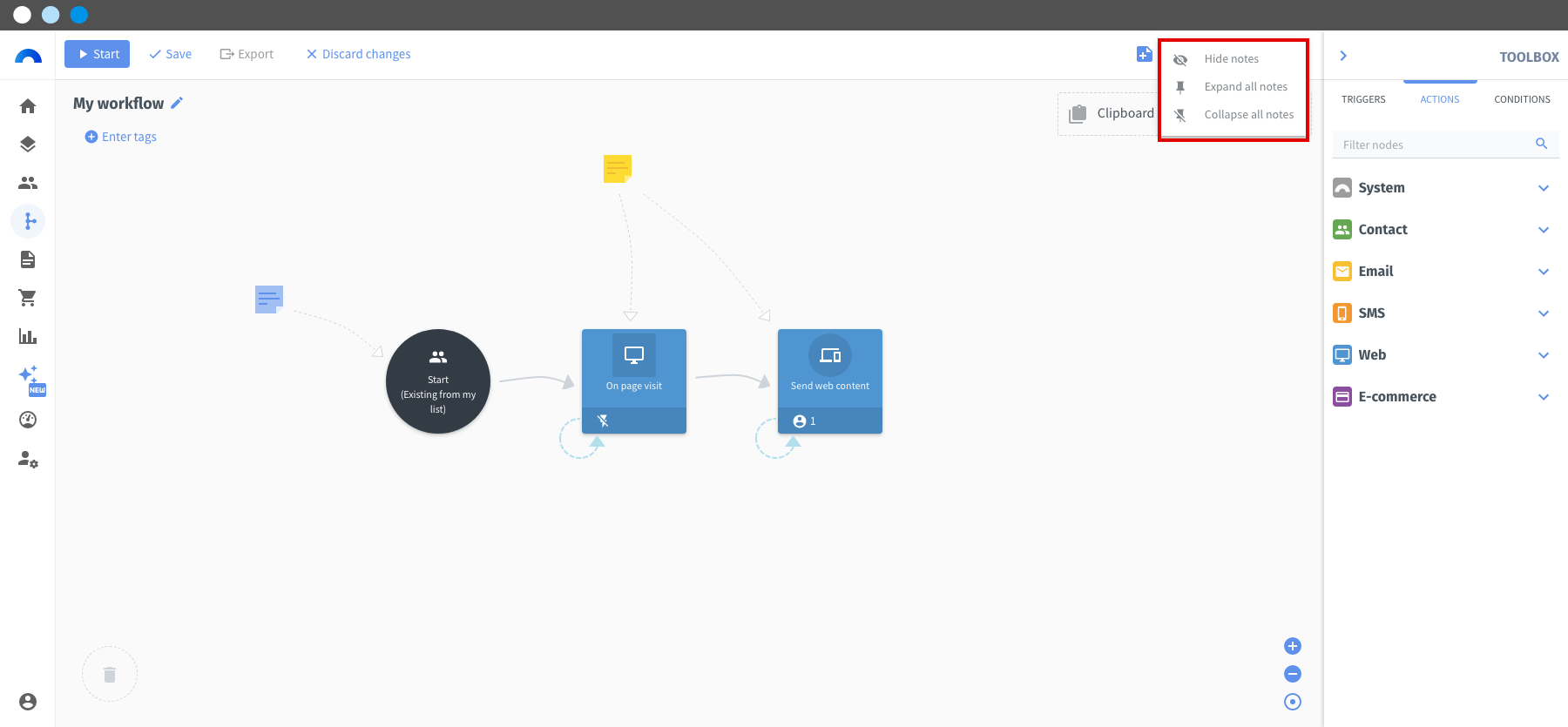This screenshot has width=1568, height=727.
Task: Open the sparkle icon marked NEW
Action: pos(30,380)
